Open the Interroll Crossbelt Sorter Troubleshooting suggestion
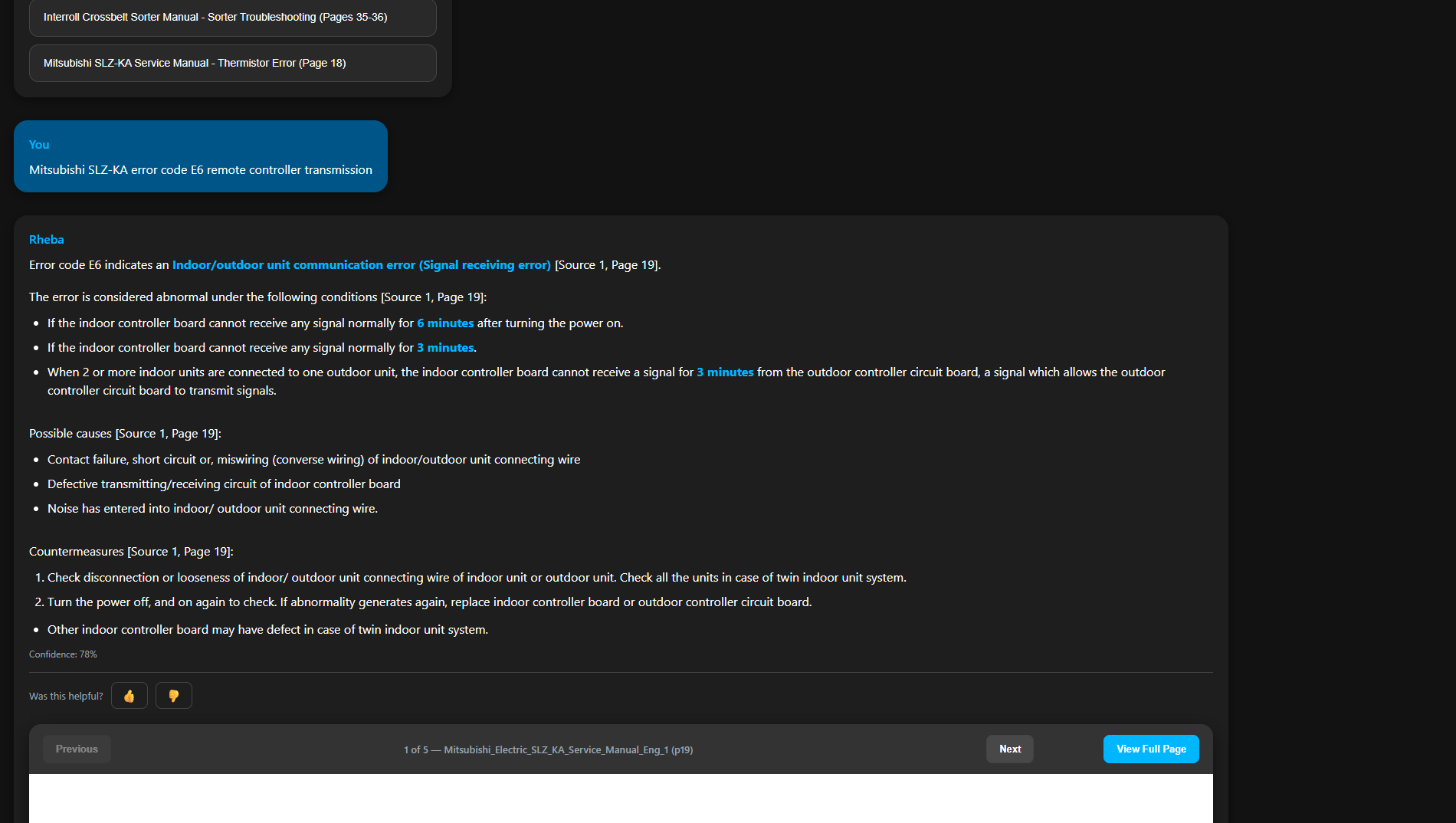This screenshot has width=1456, height=823. (x=232, y=17)
